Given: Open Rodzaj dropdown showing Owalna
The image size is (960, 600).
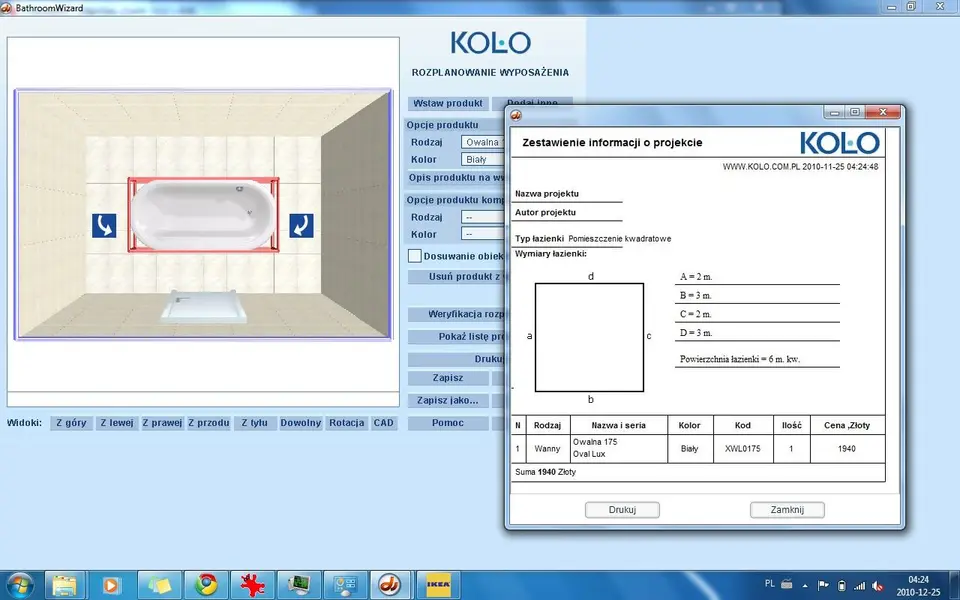Looking at the screenshot, I should coord(483,142).
